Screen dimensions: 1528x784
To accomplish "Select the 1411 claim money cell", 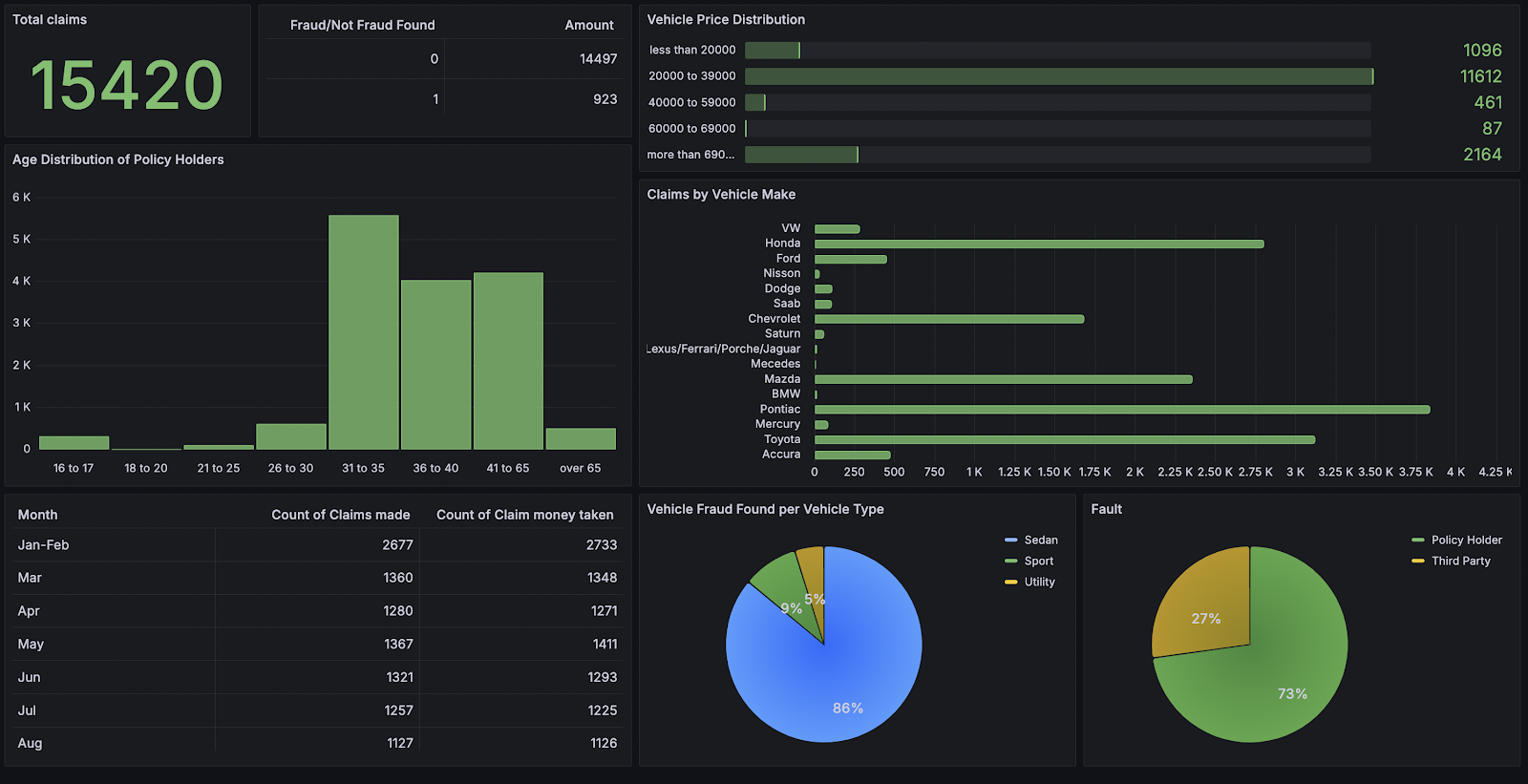I will [x=605, y=645].
